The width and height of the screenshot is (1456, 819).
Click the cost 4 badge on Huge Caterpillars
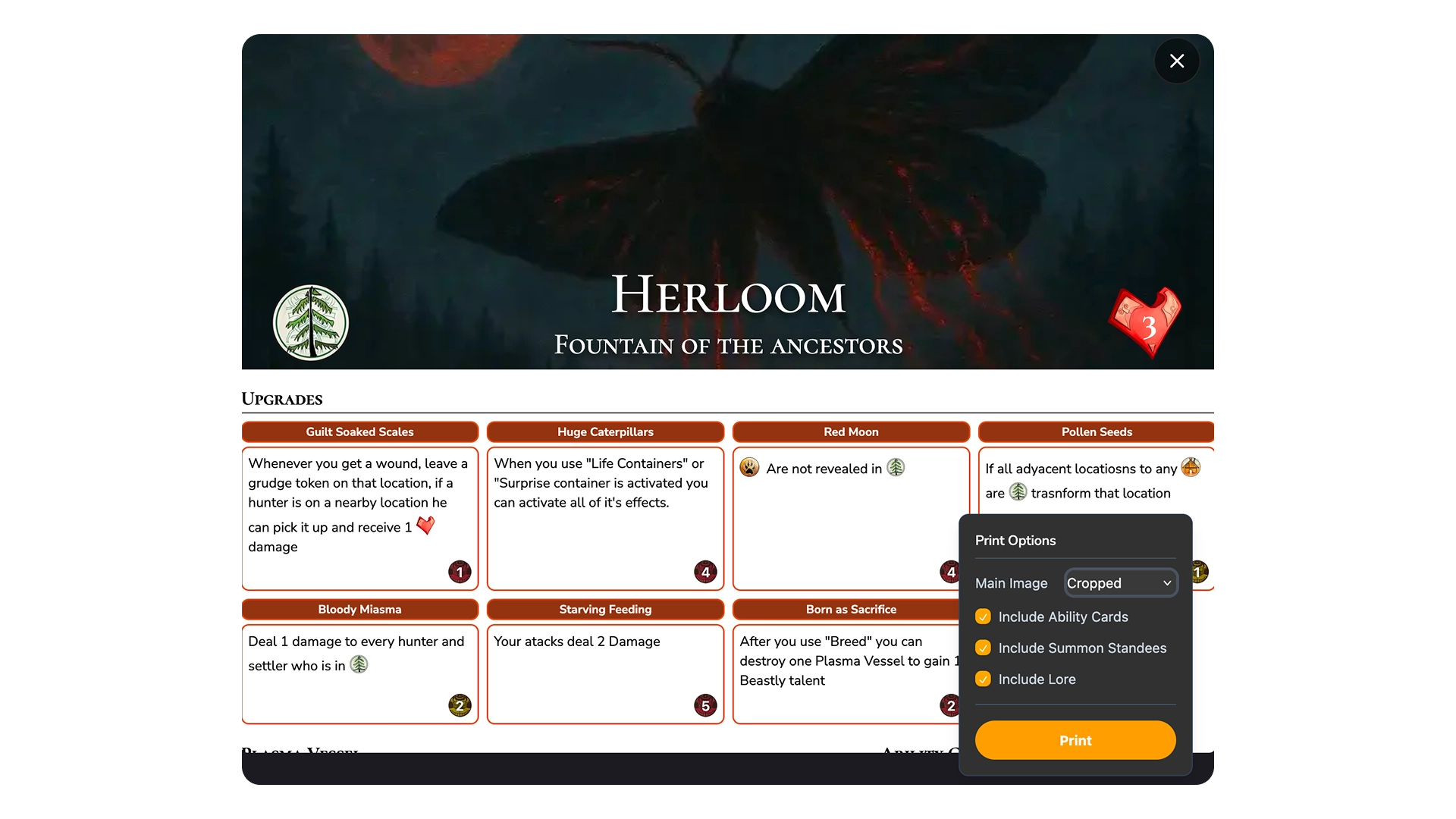tap(705, 572)
